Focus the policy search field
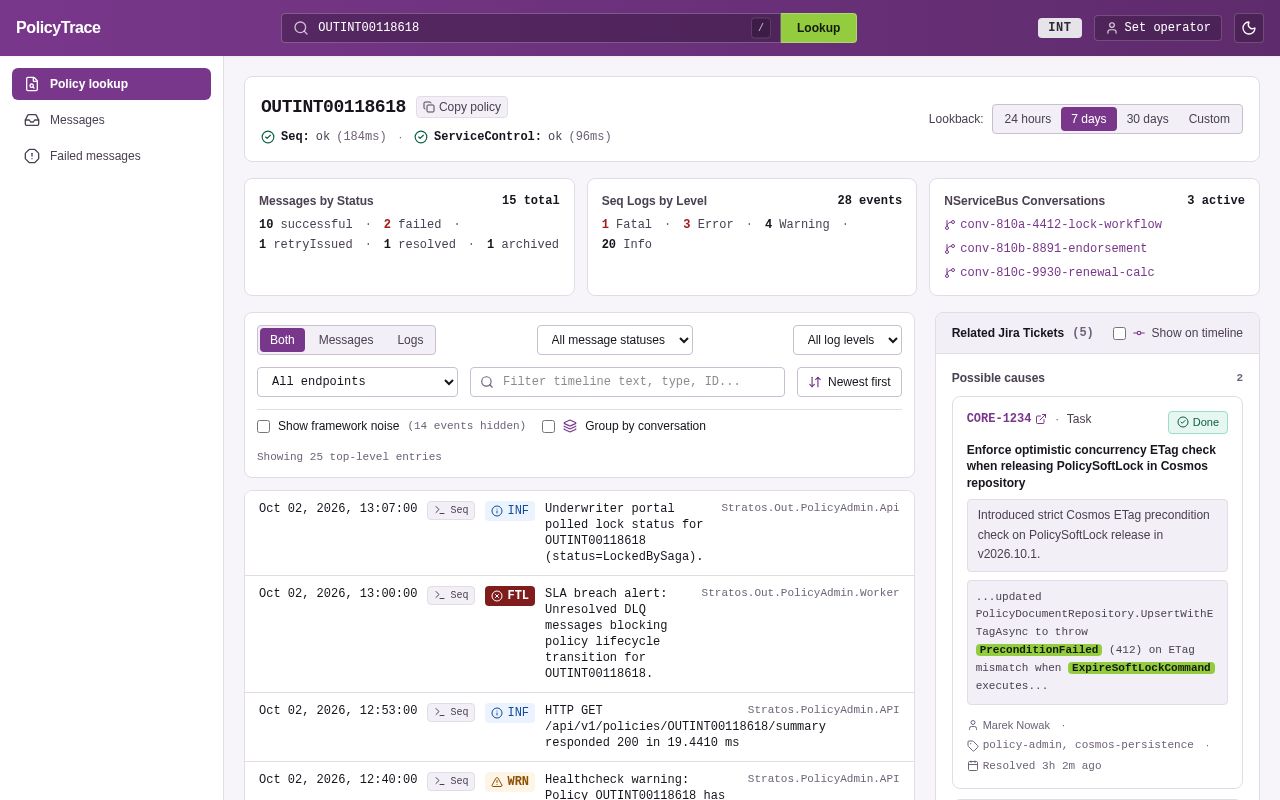 pos(531,28)
